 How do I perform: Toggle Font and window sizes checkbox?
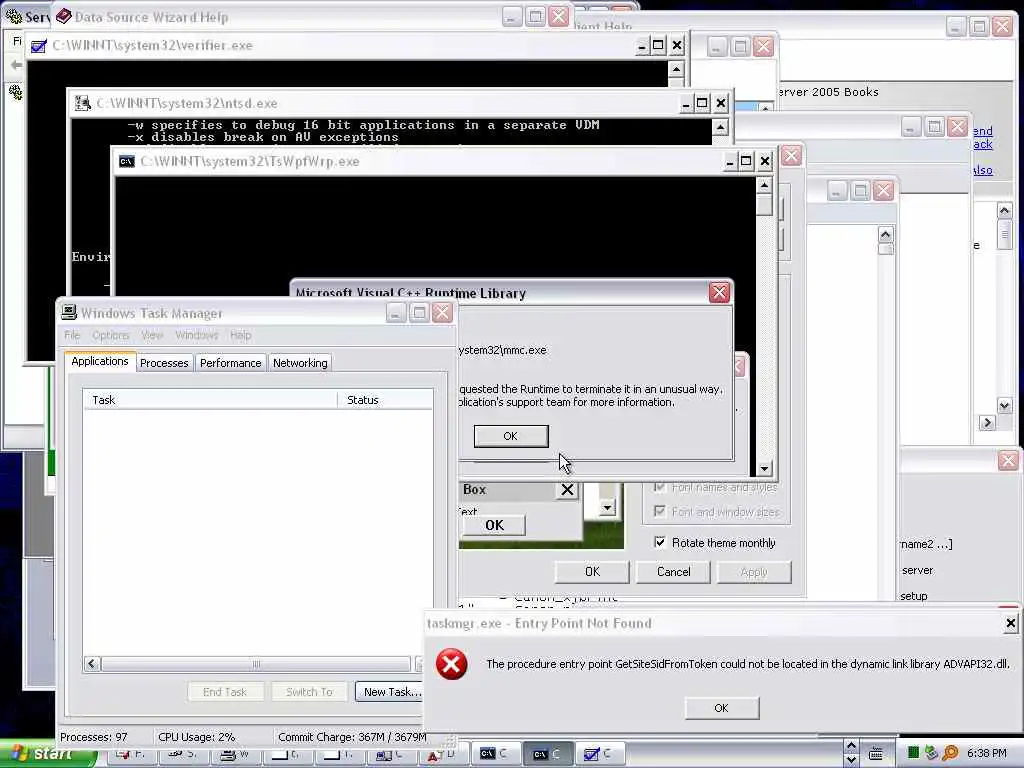click(x=660, y=511)
